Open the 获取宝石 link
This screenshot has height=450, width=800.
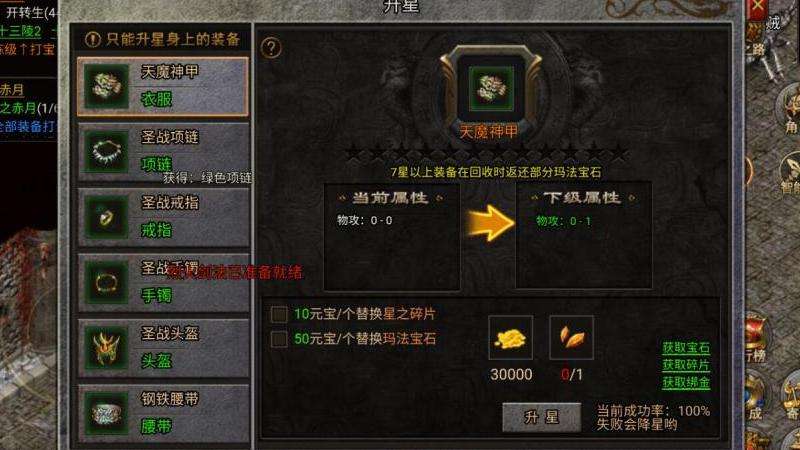686,348
